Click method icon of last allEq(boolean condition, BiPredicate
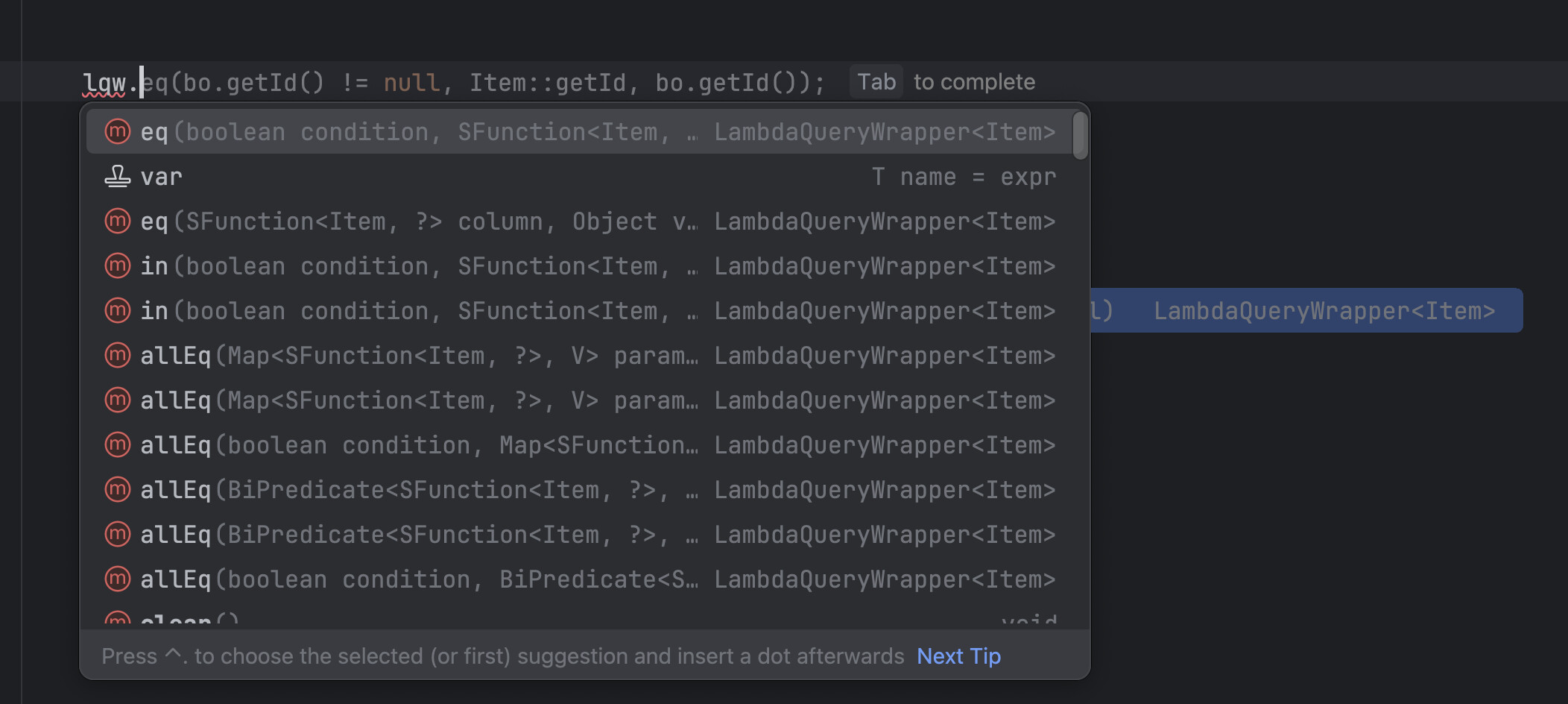Image resolution: width=1568 pixels, height=704 pixels. pyautogui.click(x=118, y=579)
